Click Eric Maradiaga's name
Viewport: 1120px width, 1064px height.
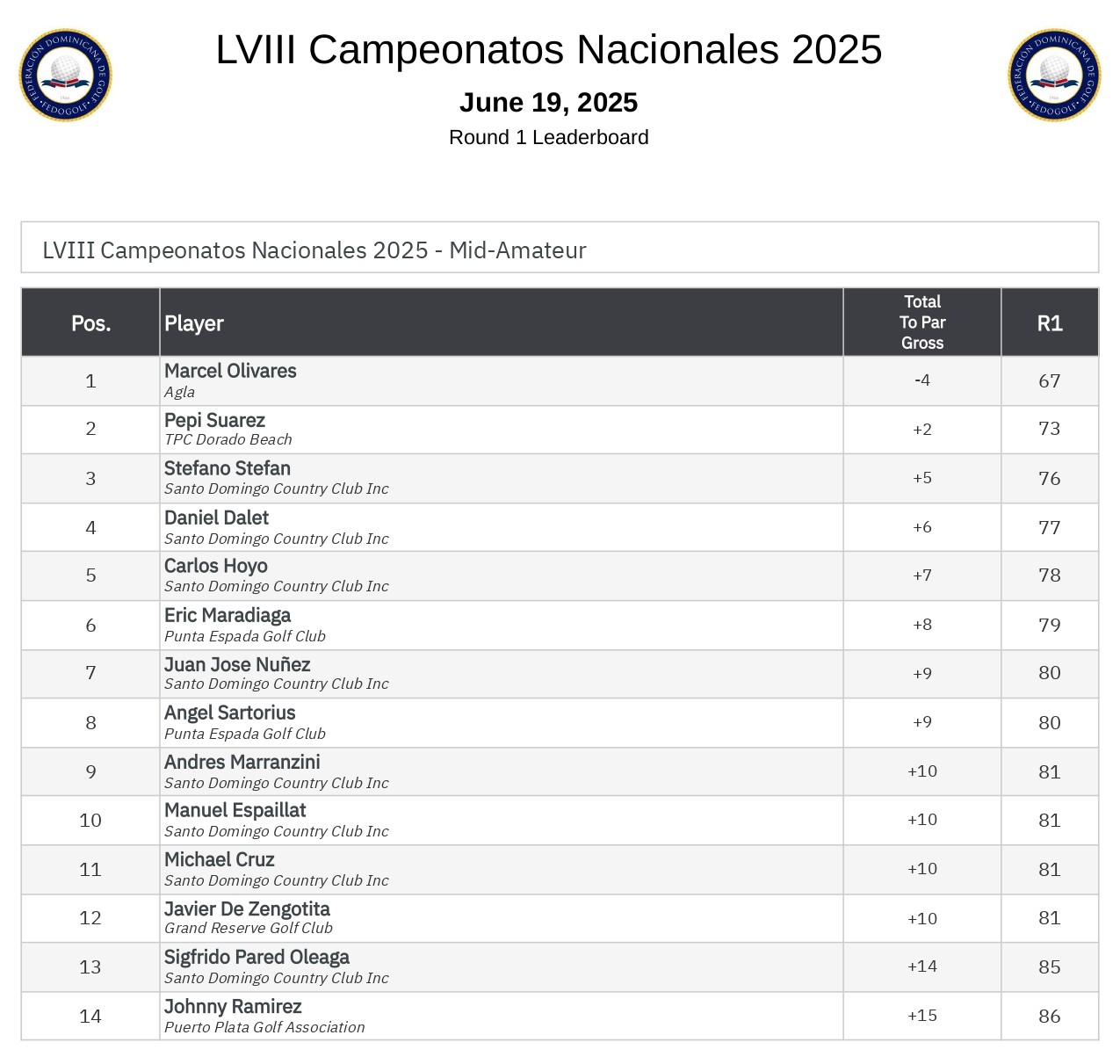(x=227, y=616)
